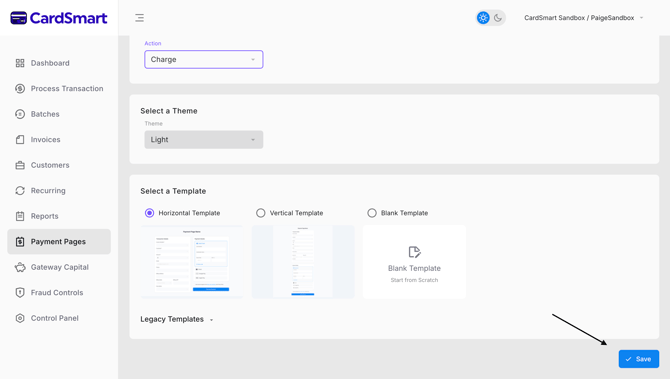Click the Process Transaction dollar icon
The image size is (670, 379).
pos(20,88)
